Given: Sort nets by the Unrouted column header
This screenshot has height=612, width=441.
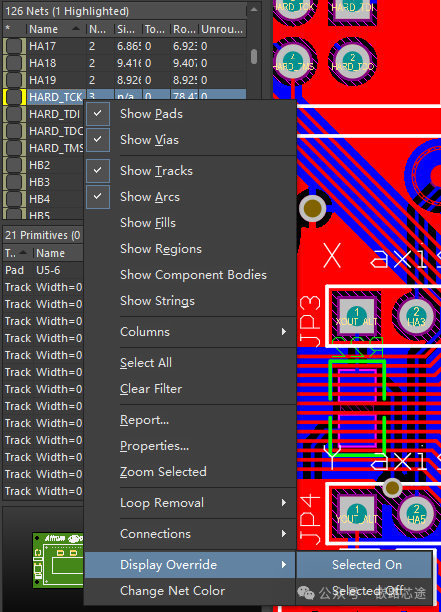Looking at the screenshot, I should 223,29.
